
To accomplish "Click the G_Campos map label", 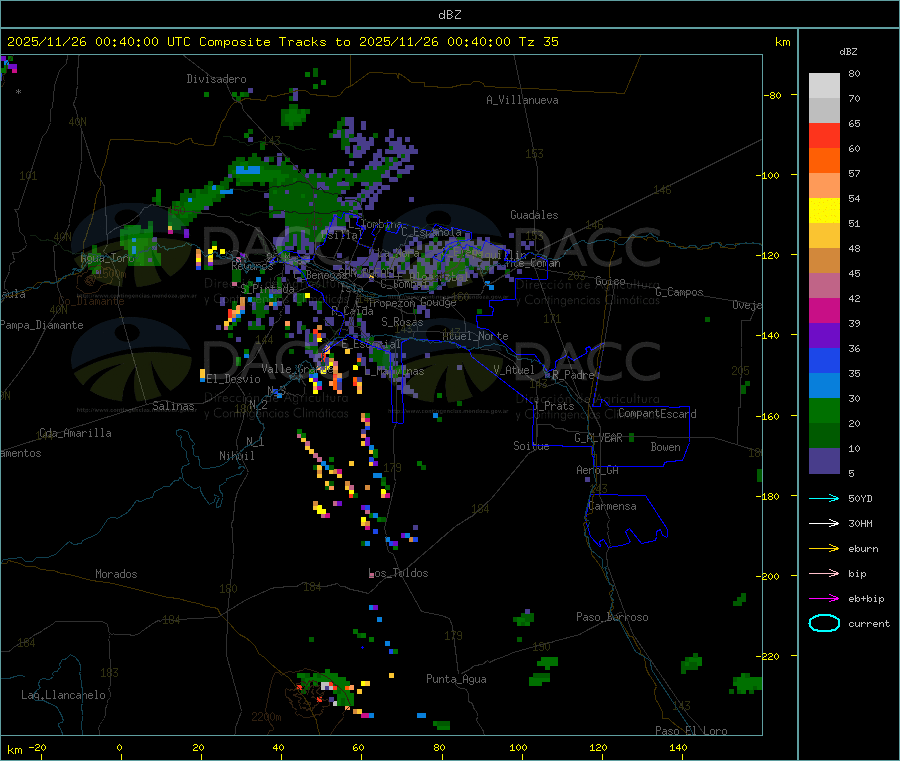I will tap(680, 292).
